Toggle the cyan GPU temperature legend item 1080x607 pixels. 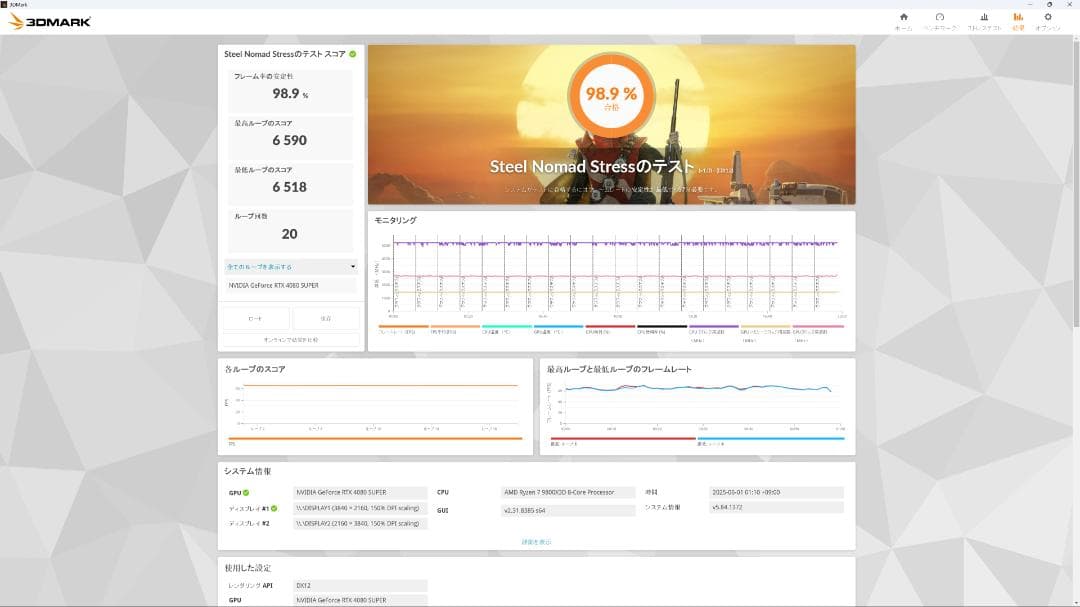(558, 327)
